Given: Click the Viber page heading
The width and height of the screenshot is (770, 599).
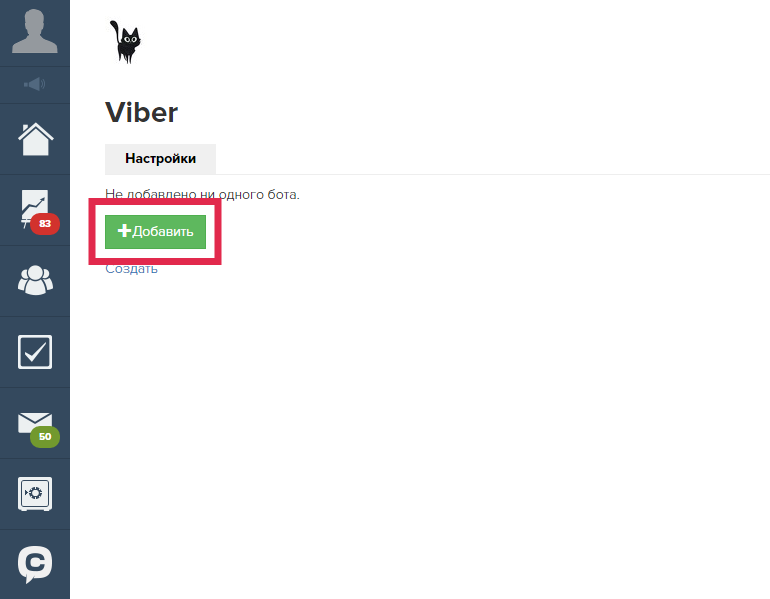Looking at the screenshot, I should point(141,112).
